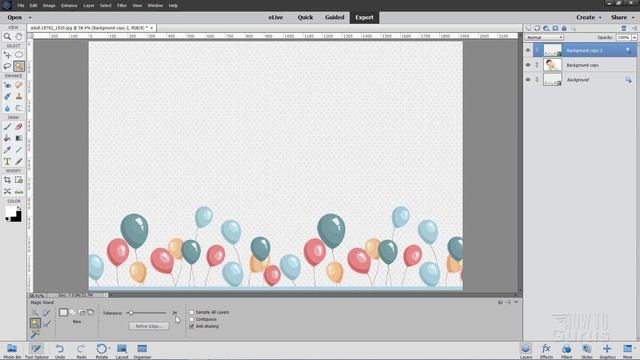Select the Crop tool
The height and width of the screenshot is (360, 640).
click(x=7, y=180)
